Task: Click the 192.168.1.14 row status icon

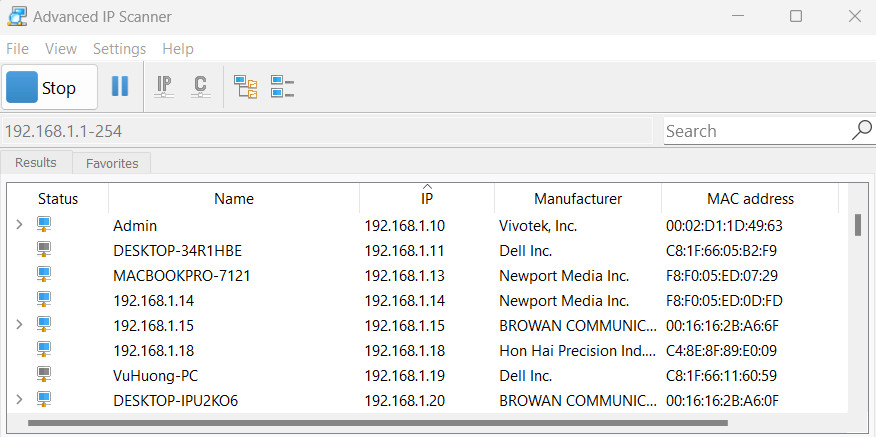Action: (x=44, y=300)
